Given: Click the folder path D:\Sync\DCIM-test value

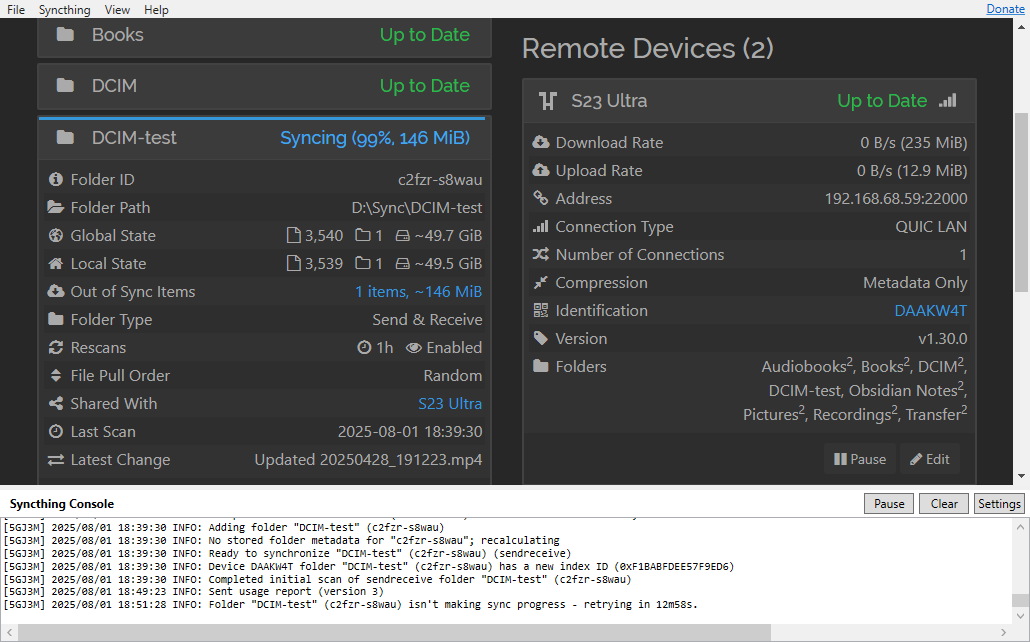Looking at the screenshot, I should coord(416,208).
